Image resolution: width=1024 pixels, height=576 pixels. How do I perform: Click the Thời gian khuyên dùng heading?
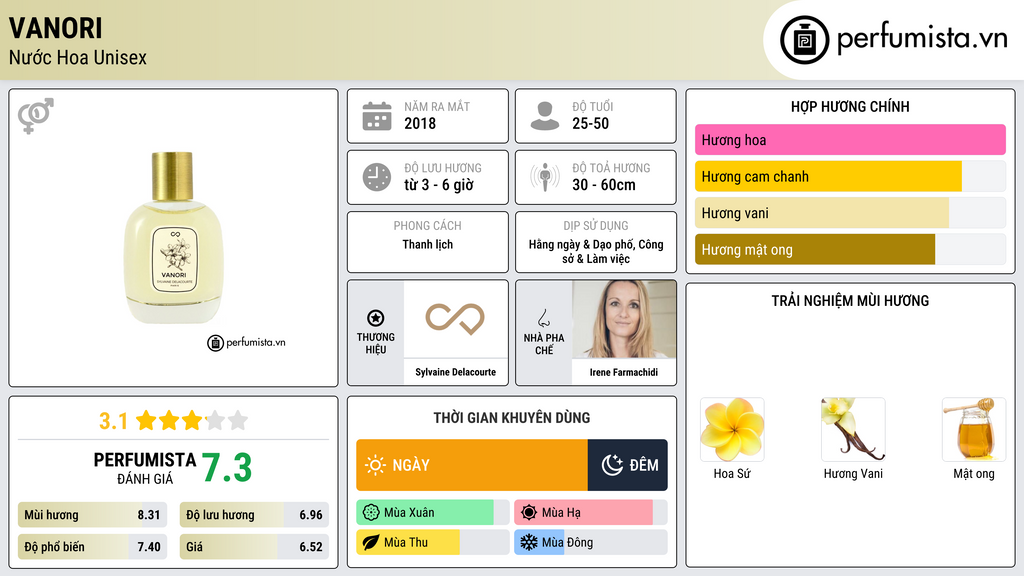511,418
